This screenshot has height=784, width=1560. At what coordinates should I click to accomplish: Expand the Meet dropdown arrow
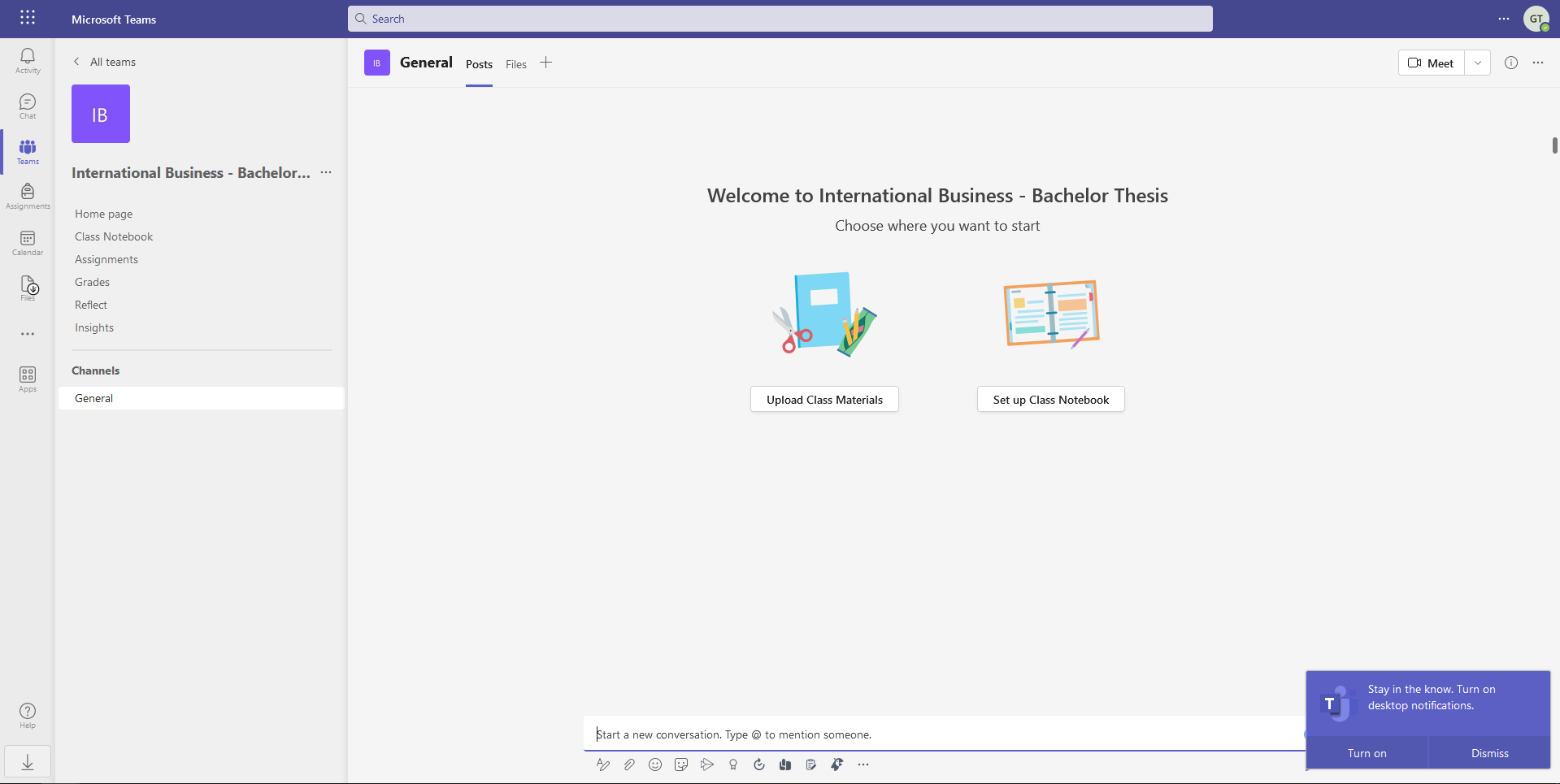click(1478, 63)
